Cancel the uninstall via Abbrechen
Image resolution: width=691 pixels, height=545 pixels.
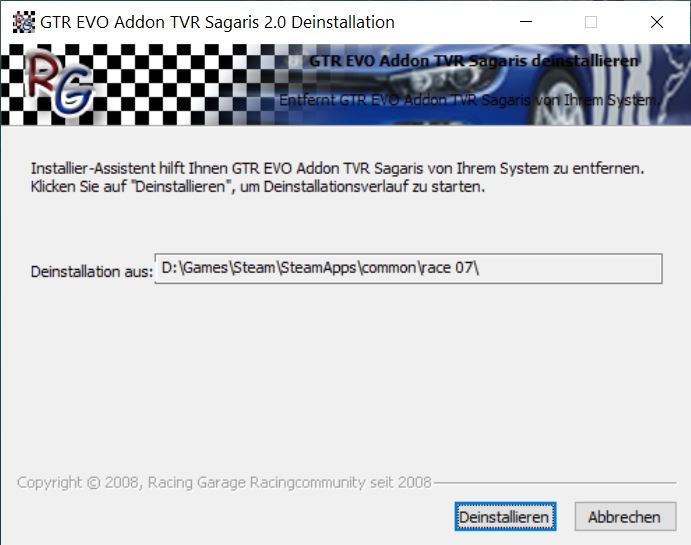click(x=624, y=517)
